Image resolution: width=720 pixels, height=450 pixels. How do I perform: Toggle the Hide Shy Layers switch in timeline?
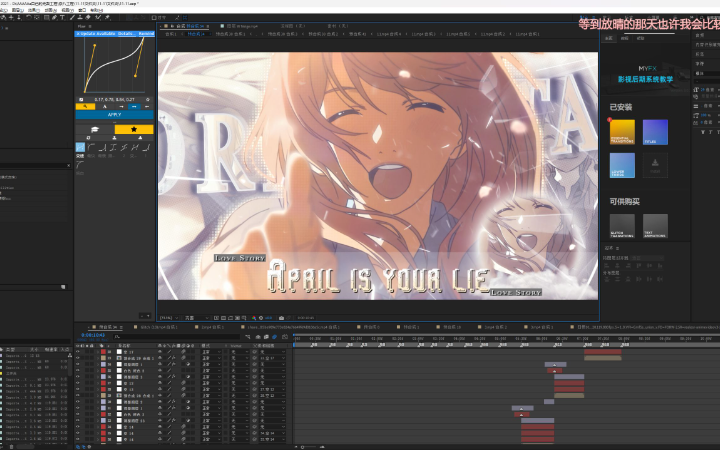click(x=258, y=337)
